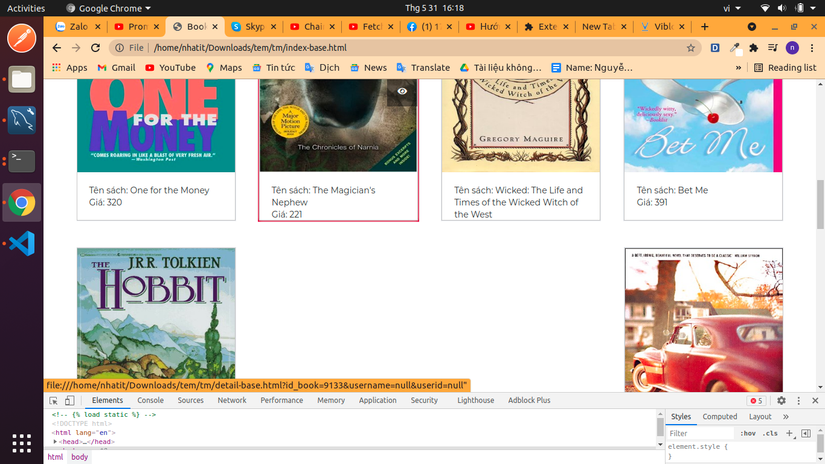Open DevTools settings gear
The height and width of the screenshot is (464, 825).
(x=781, y=400)
